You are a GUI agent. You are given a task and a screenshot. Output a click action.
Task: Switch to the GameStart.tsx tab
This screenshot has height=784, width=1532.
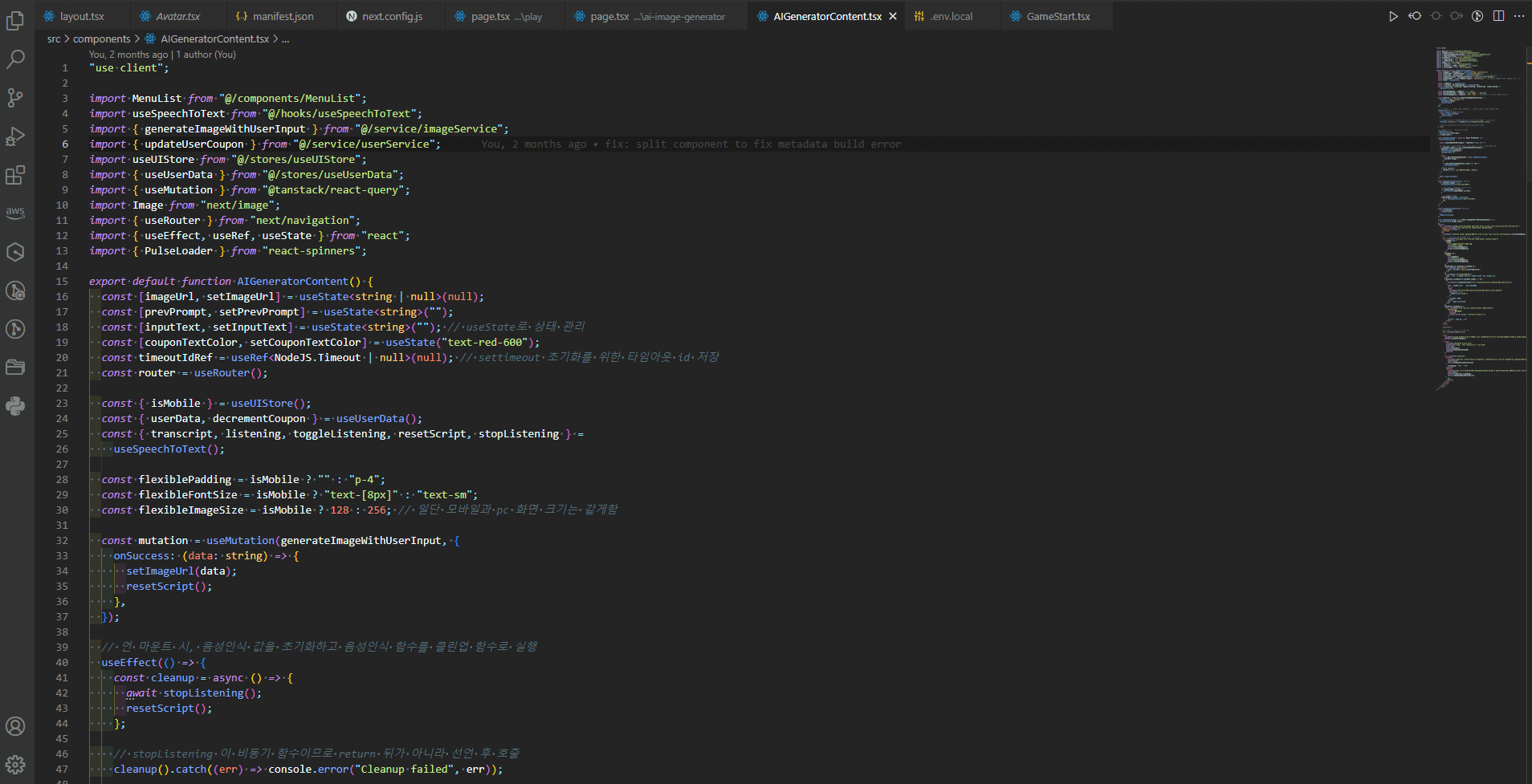coord(1054,15)
